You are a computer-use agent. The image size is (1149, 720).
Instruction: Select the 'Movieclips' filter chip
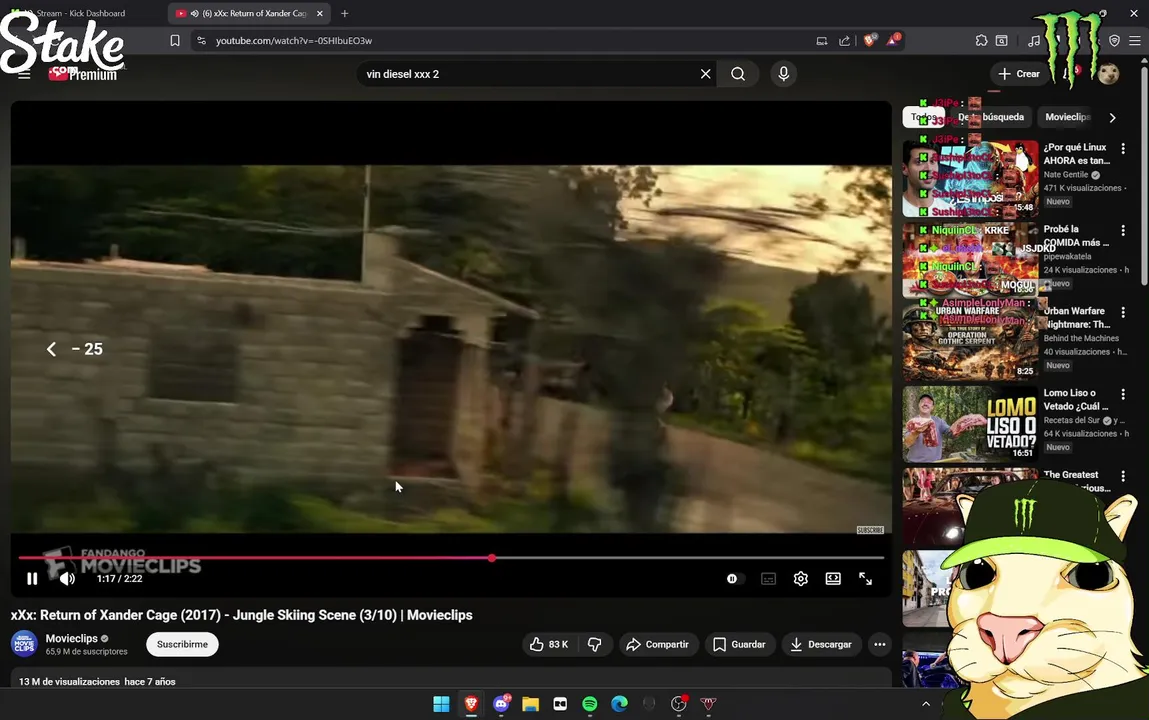pyautogui.click(x=1068, y=117)
